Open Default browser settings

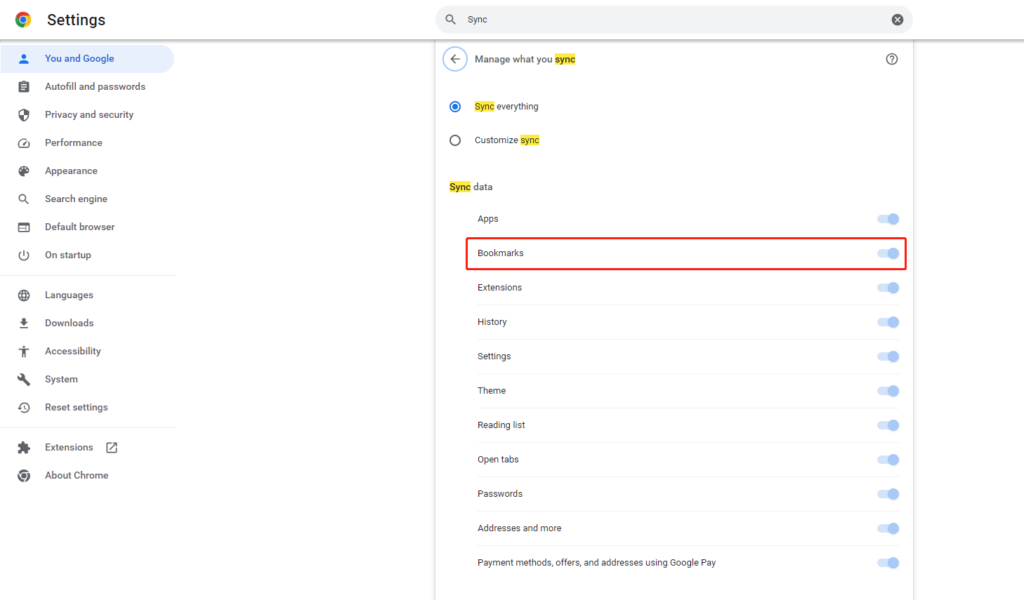[x=88, y=227]
